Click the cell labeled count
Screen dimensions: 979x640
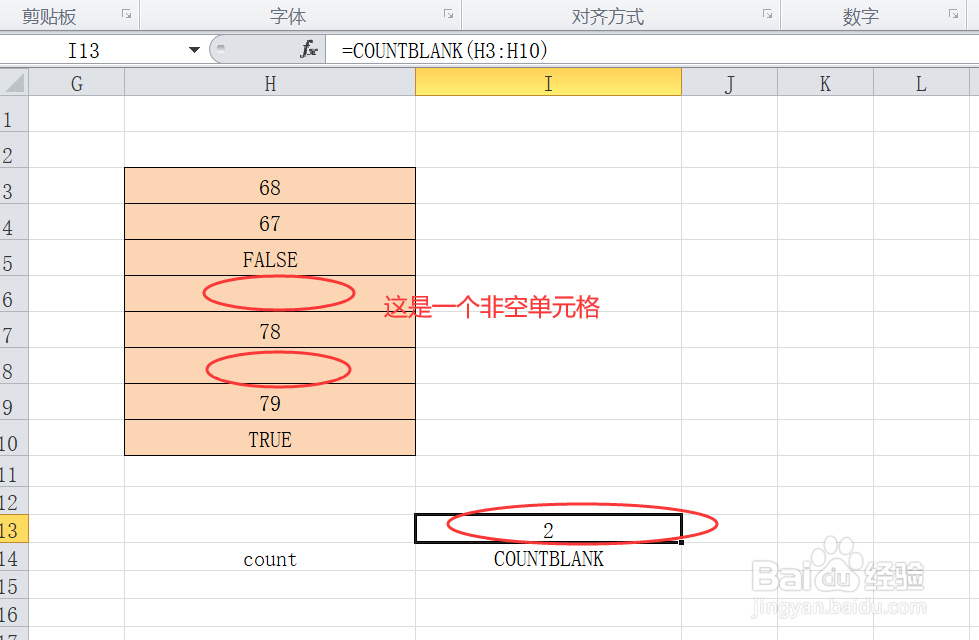pos(269,559)
